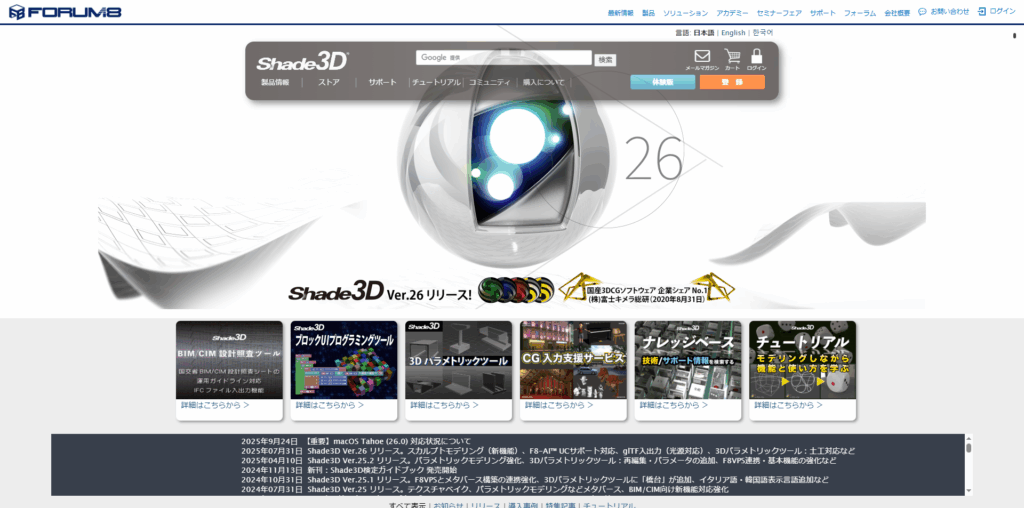This screenshot has width=1024, height=508.
Task: Open the 製品情報 navigation menu
Action: click(x=275, y=82)
